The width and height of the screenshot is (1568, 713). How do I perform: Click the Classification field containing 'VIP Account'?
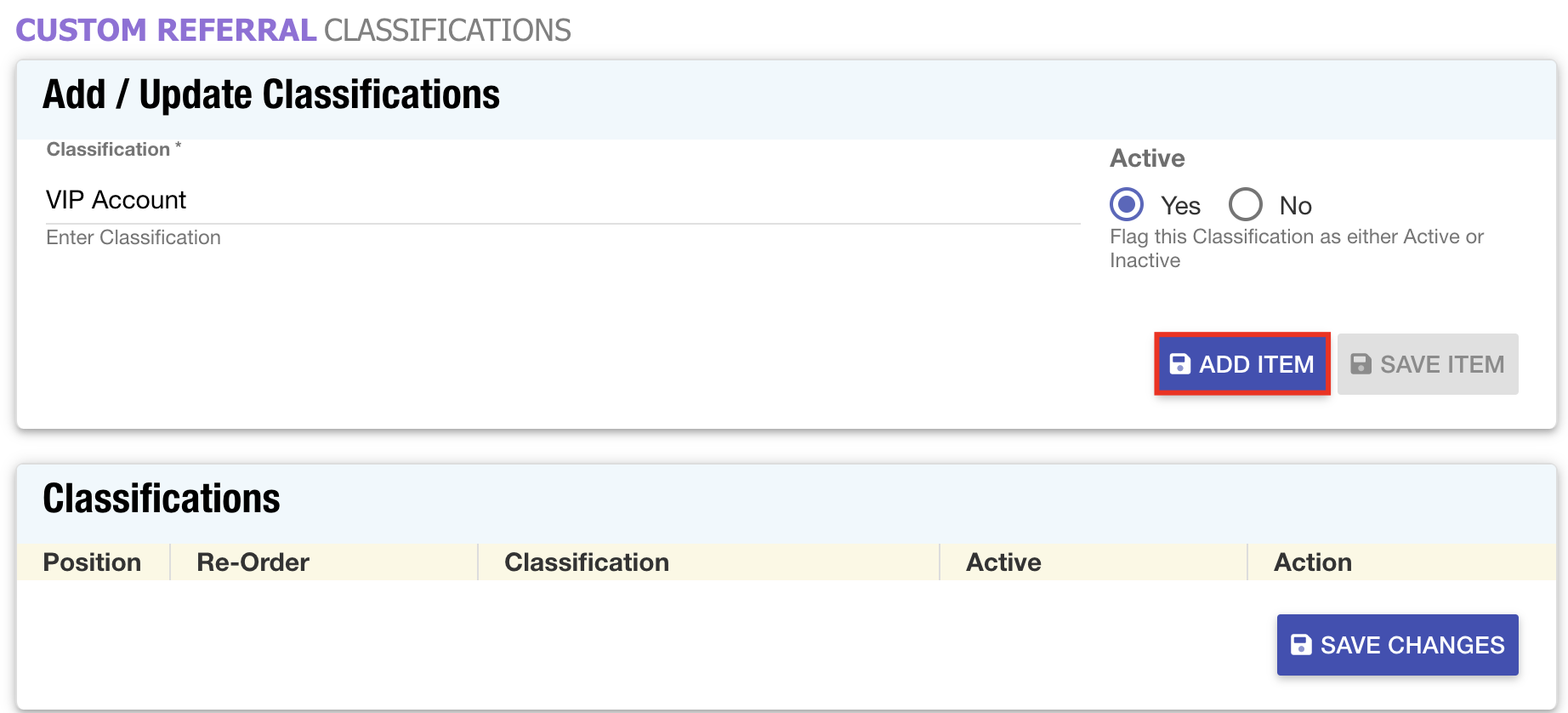[x=561, y=201]
